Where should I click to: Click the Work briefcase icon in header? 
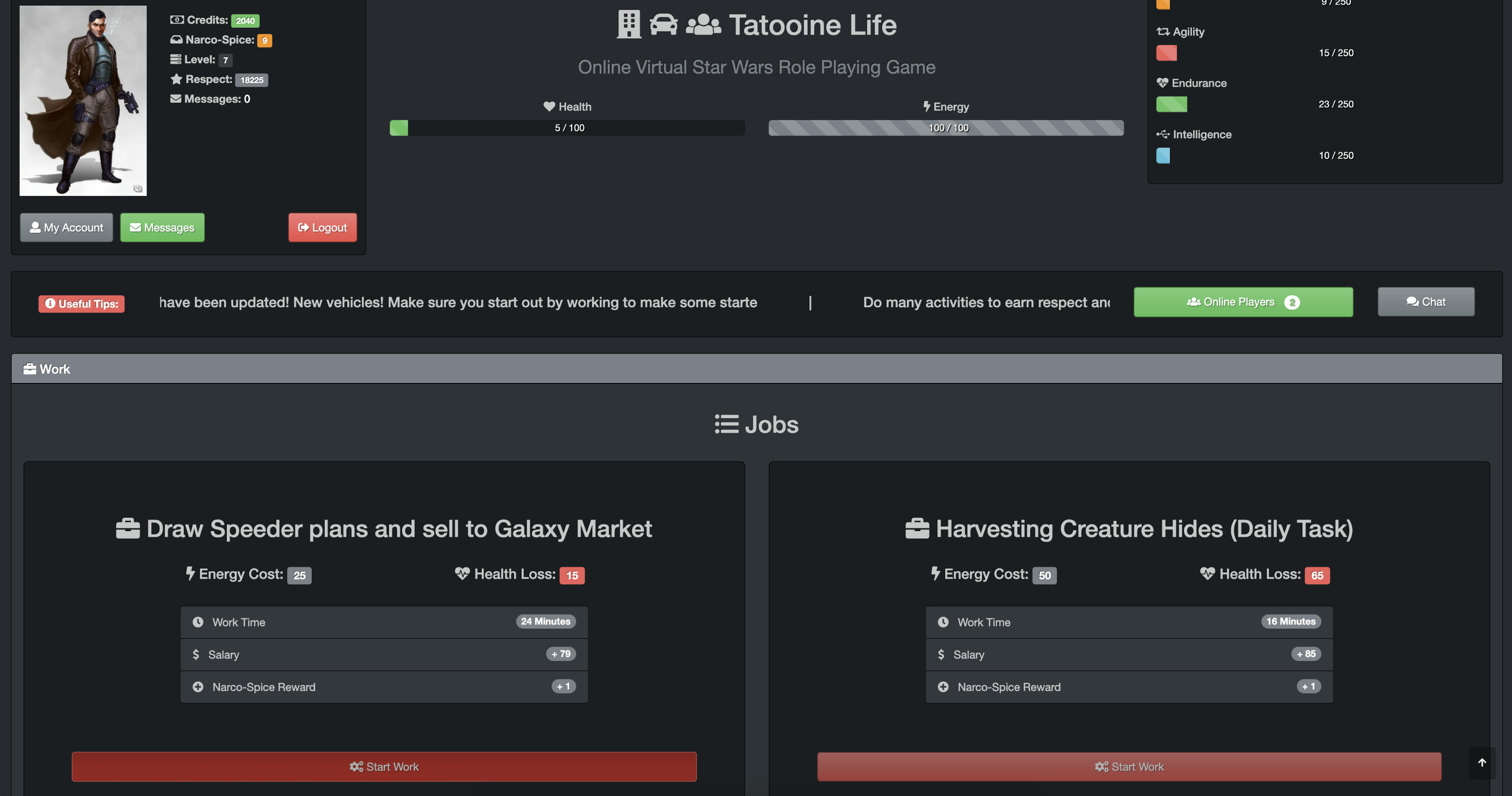coord(30,368)
